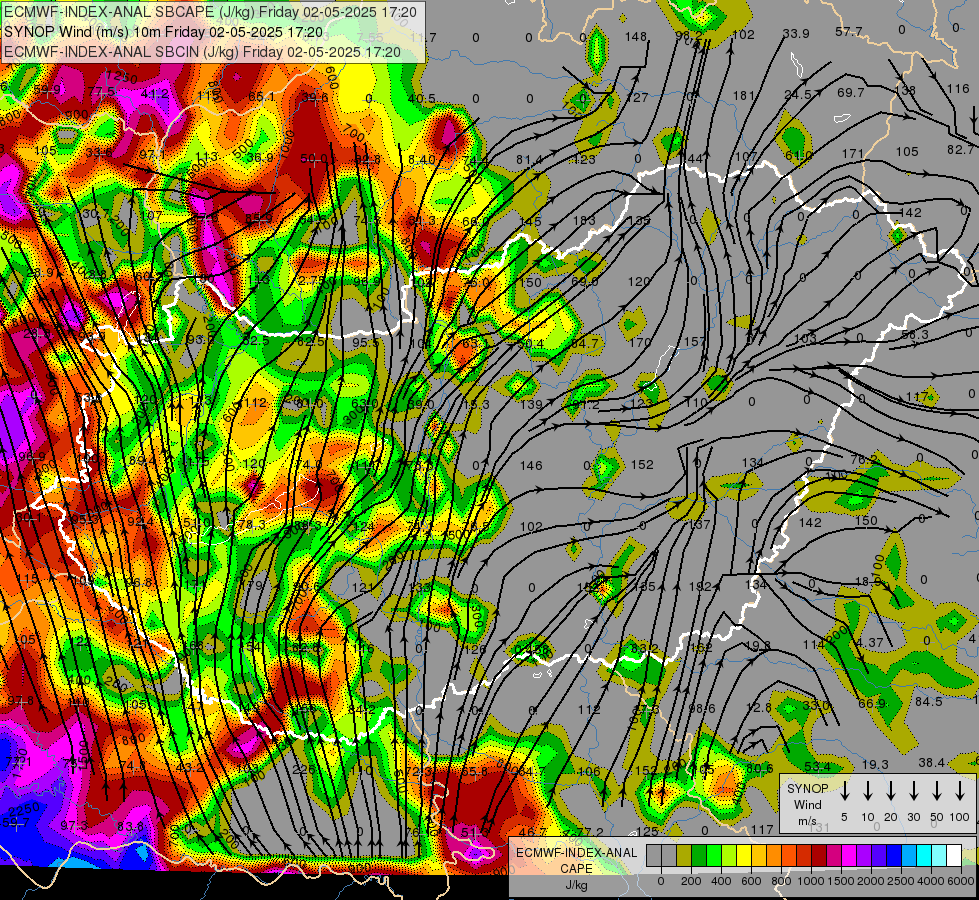The image size is (979, 900).
Task: Click the 100 label under wind legend arrow
Action: 960,817
